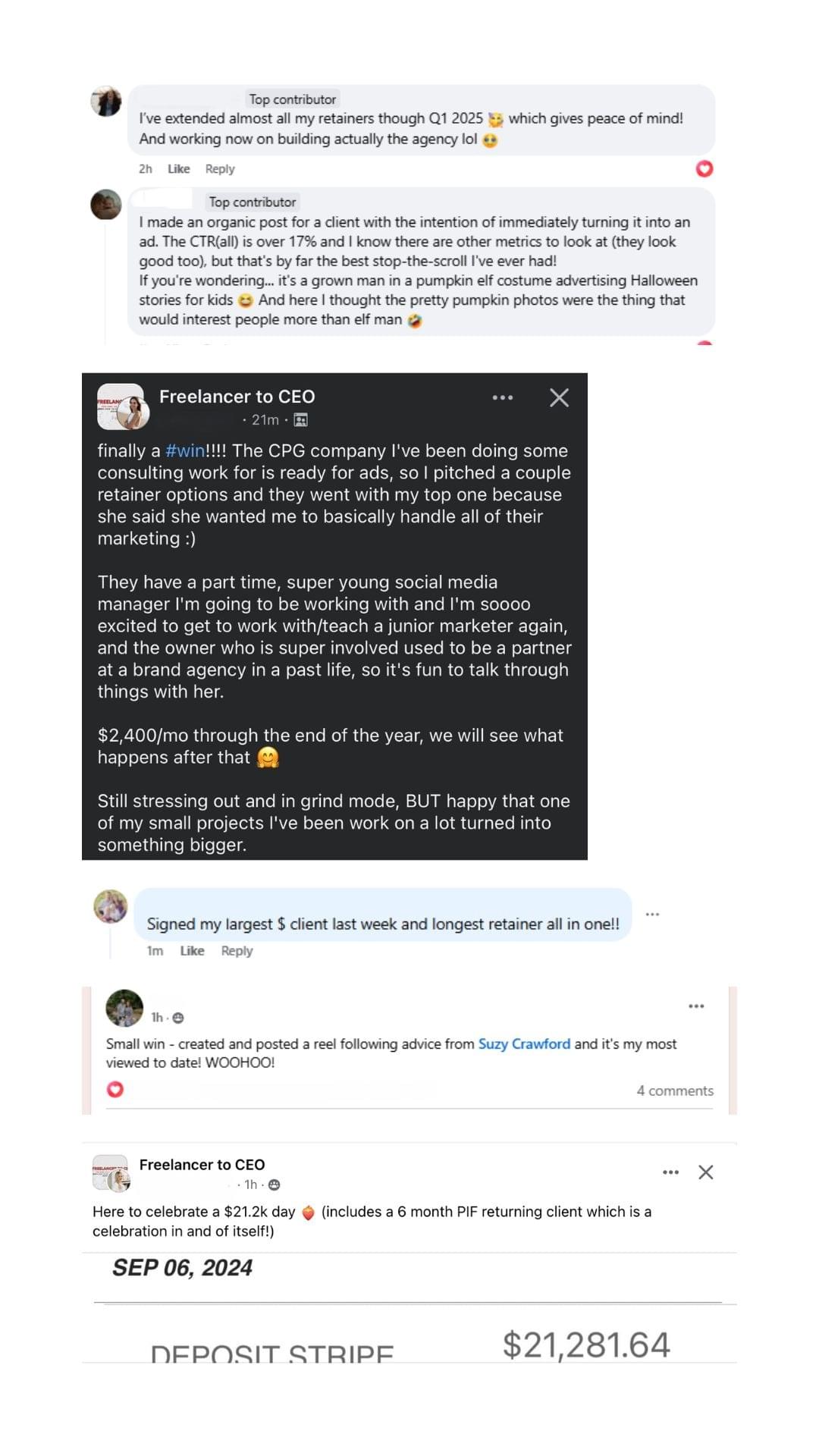Like the largest client signed comment
Viewport: 819px width, 1456px height.
(x=192, y=951)
